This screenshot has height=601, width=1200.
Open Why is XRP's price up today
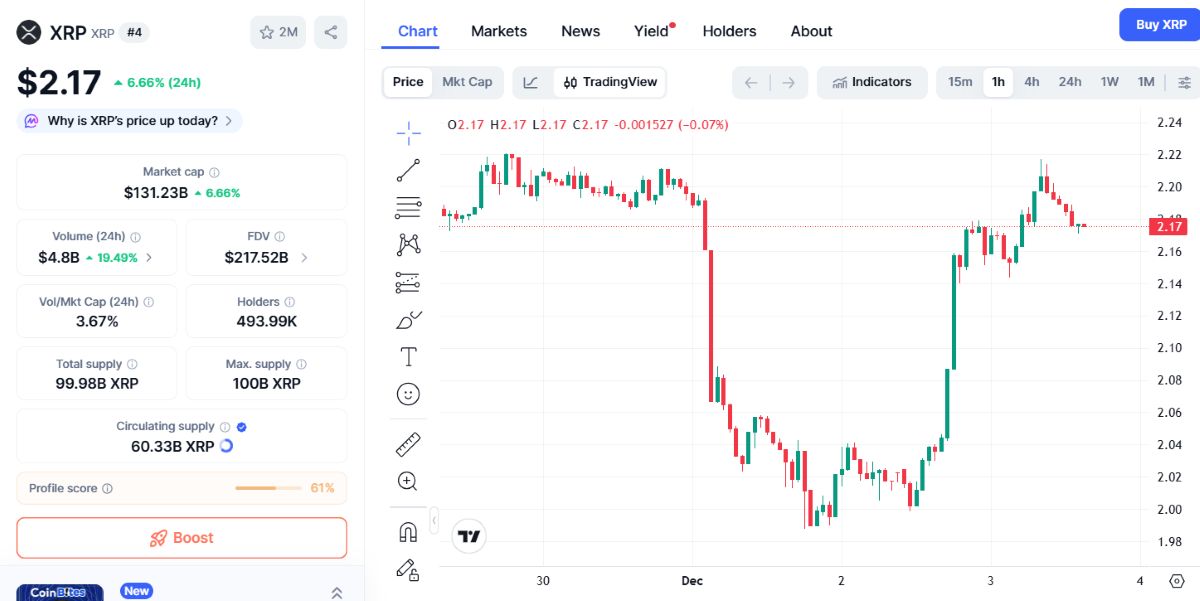130,121
